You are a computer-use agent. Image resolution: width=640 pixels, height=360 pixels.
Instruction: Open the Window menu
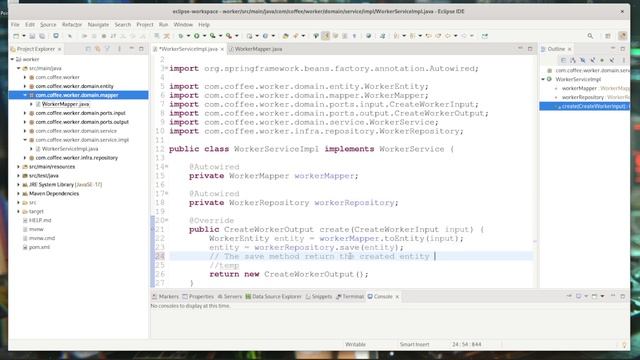click(x=183, y=24)
